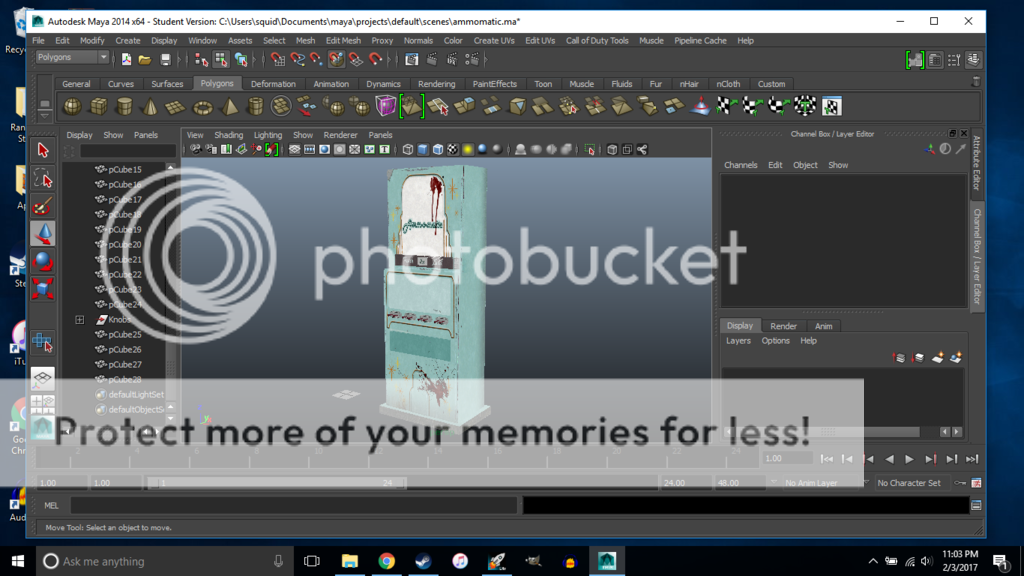This screenshot has height=576, width=1024.
Task: Switch to Render tab in Layer Editor
Action: pyautogui.click(x=783, y=326)
